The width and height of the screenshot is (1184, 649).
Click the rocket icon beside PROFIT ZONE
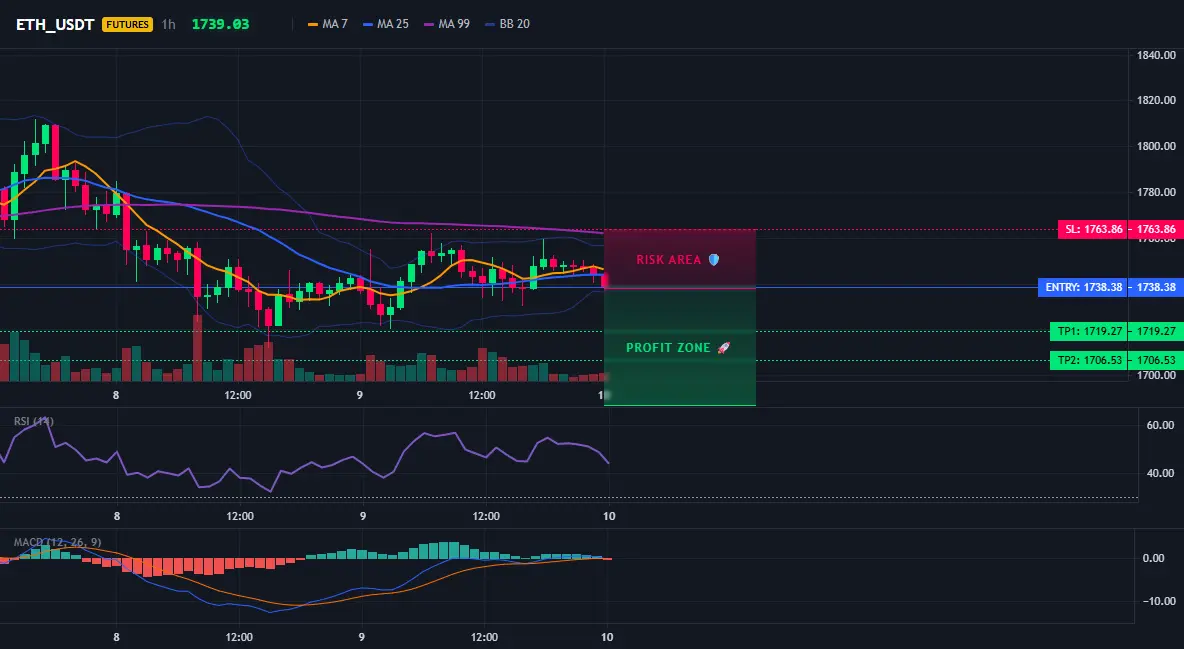723,348
